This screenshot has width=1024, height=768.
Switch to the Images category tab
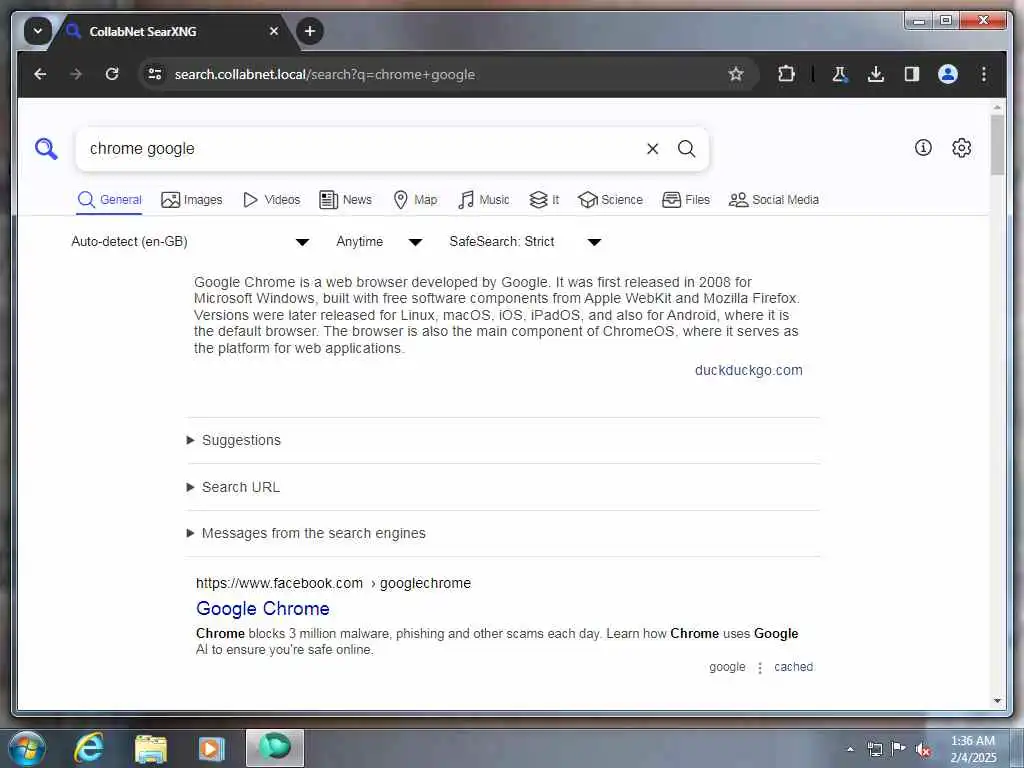pos(191,200)
